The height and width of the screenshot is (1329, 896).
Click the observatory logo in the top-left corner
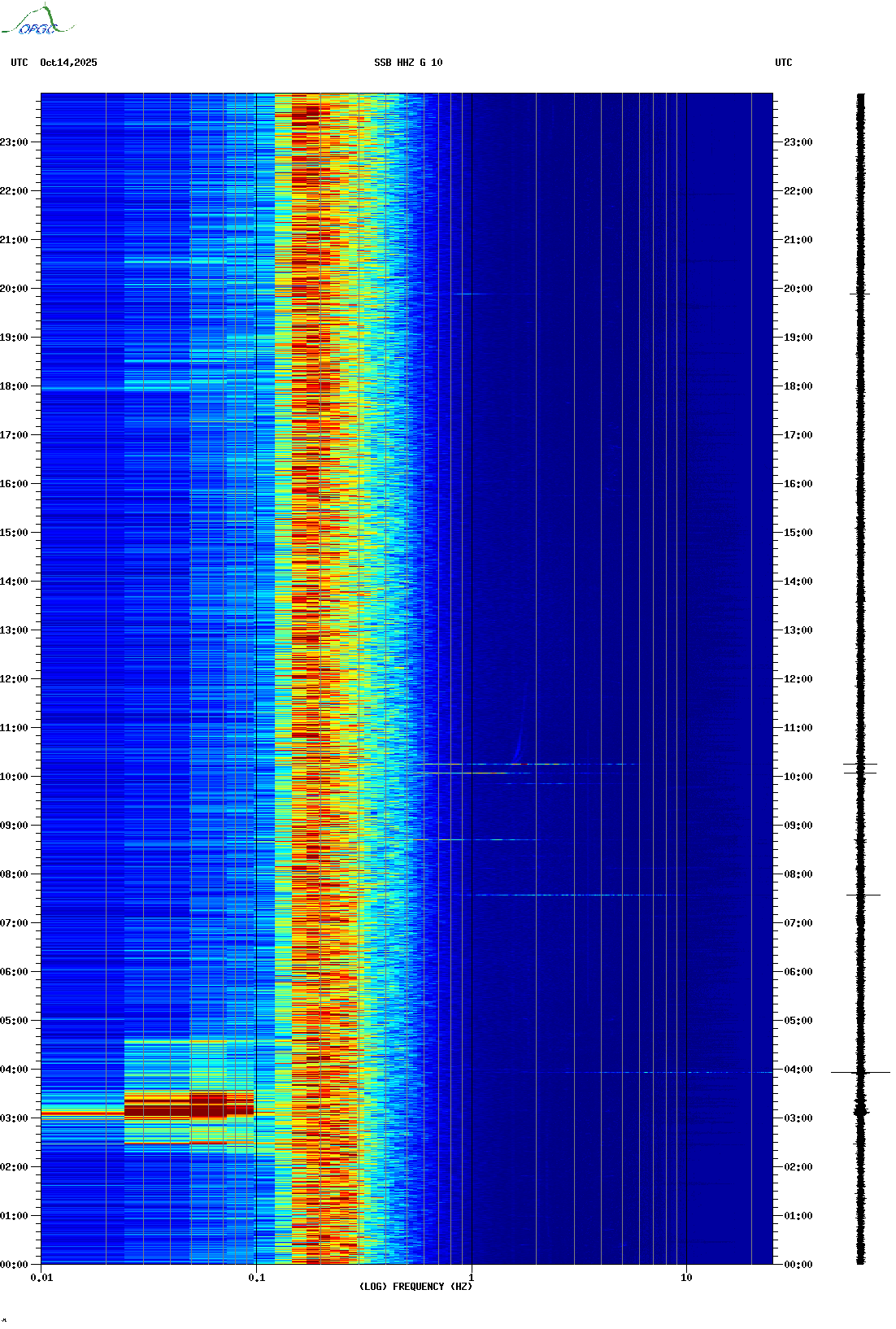tap(37, 21)
